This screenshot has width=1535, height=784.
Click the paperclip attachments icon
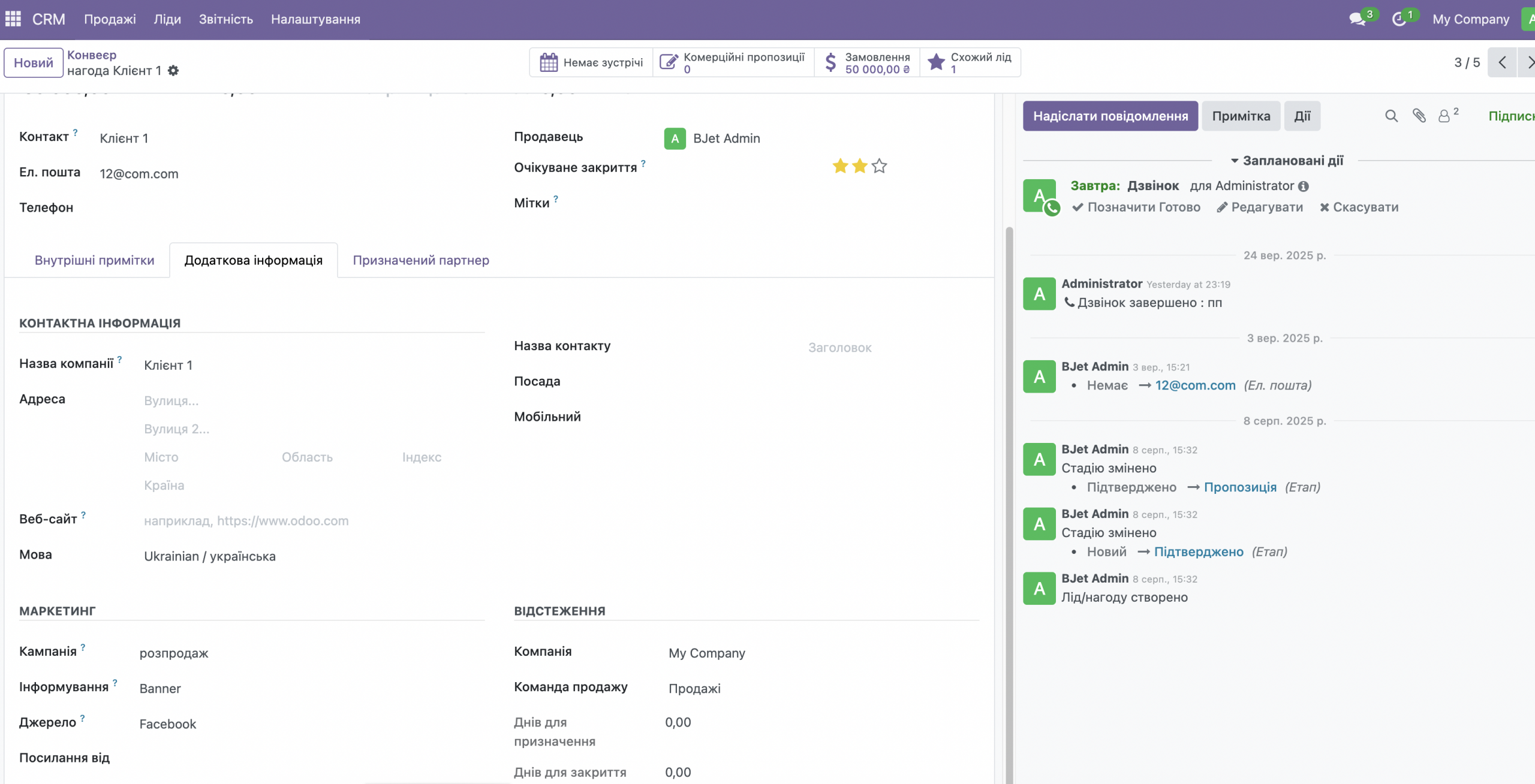click(x=1419, y=116)
